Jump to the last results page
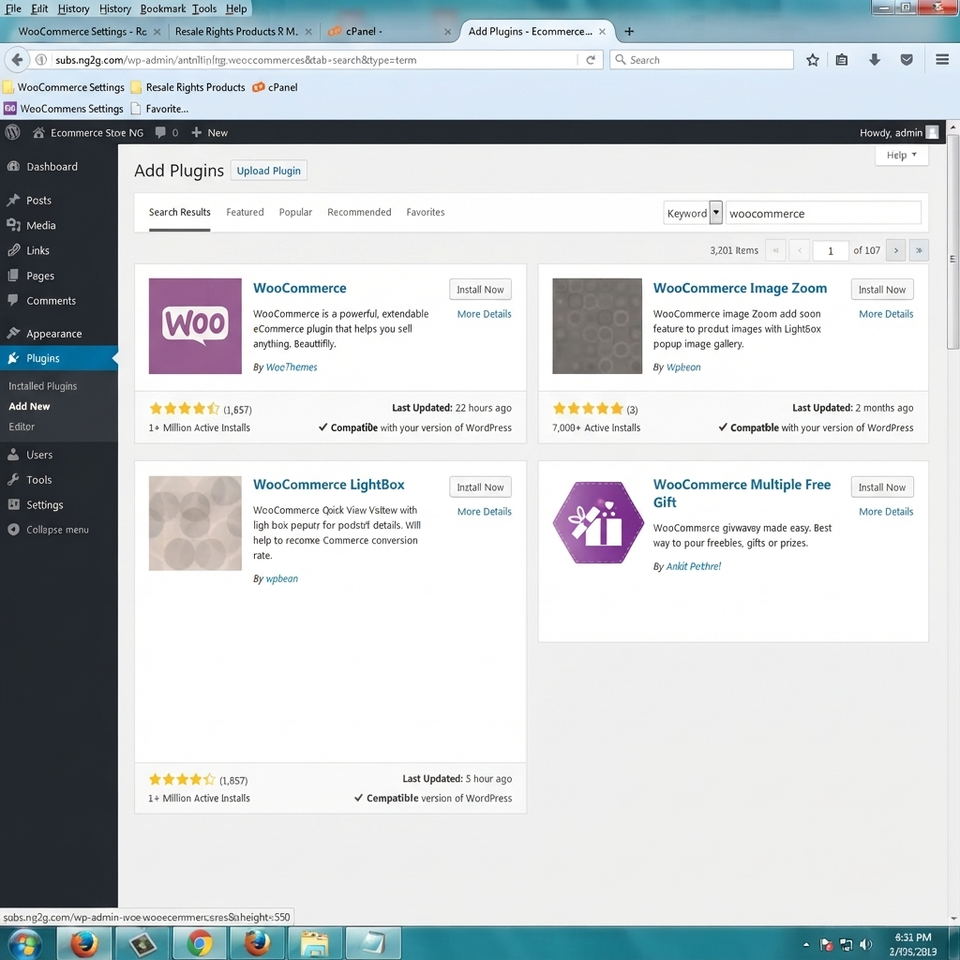The image size is (960, 960). (x=918, y=250)
